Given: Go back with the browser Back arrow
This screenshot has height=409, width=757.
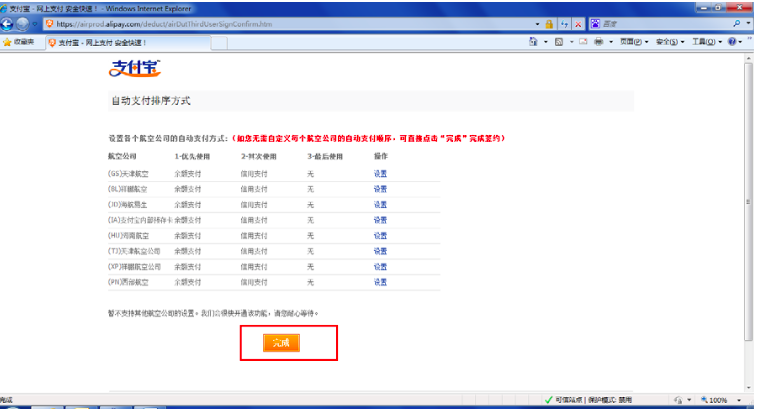Looking at the screenshot, I should tap(7, 24).
